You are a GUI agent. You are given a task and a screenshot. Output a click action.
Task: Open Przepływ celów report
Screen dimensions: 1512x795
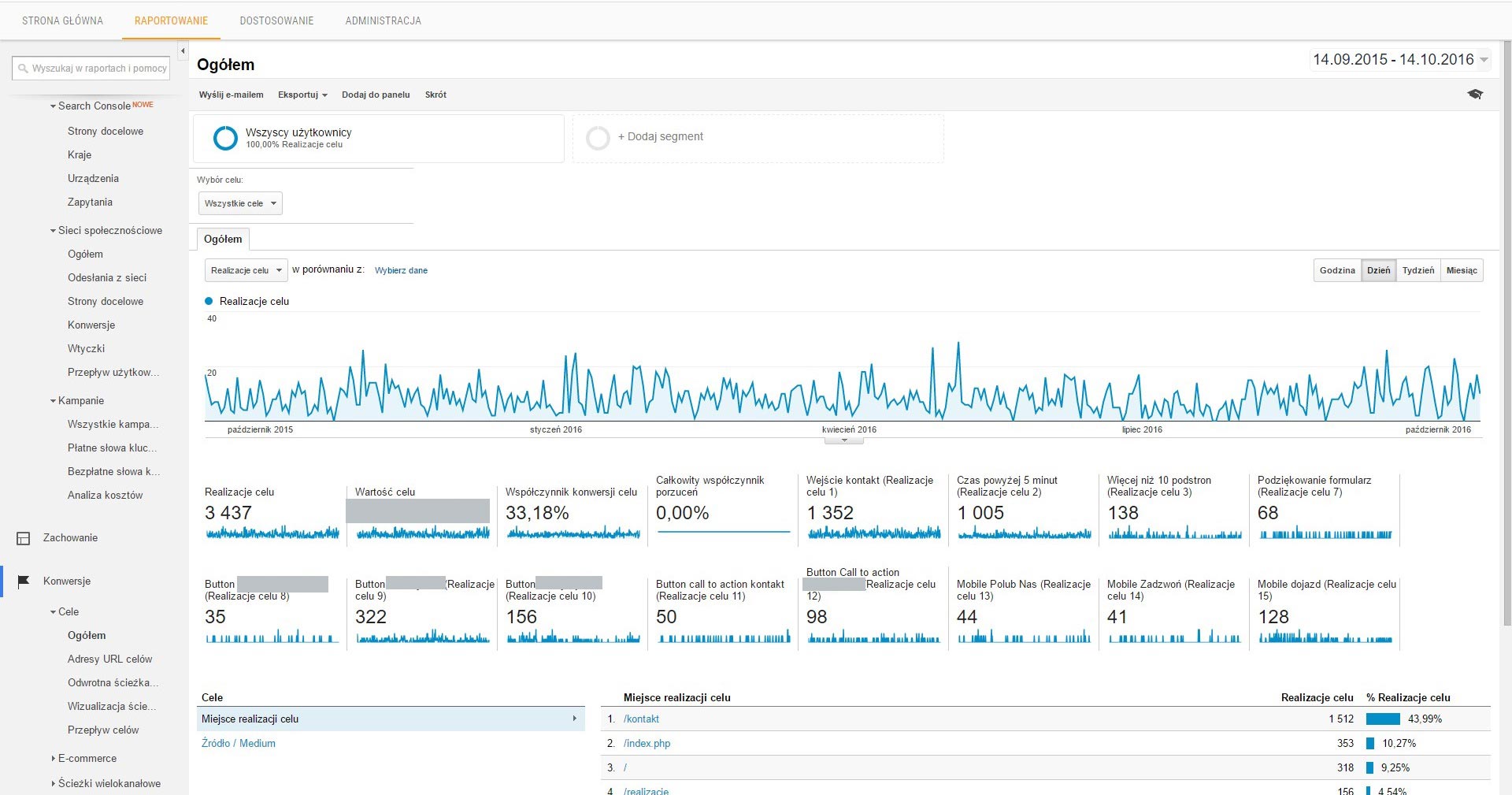point(103,730)
